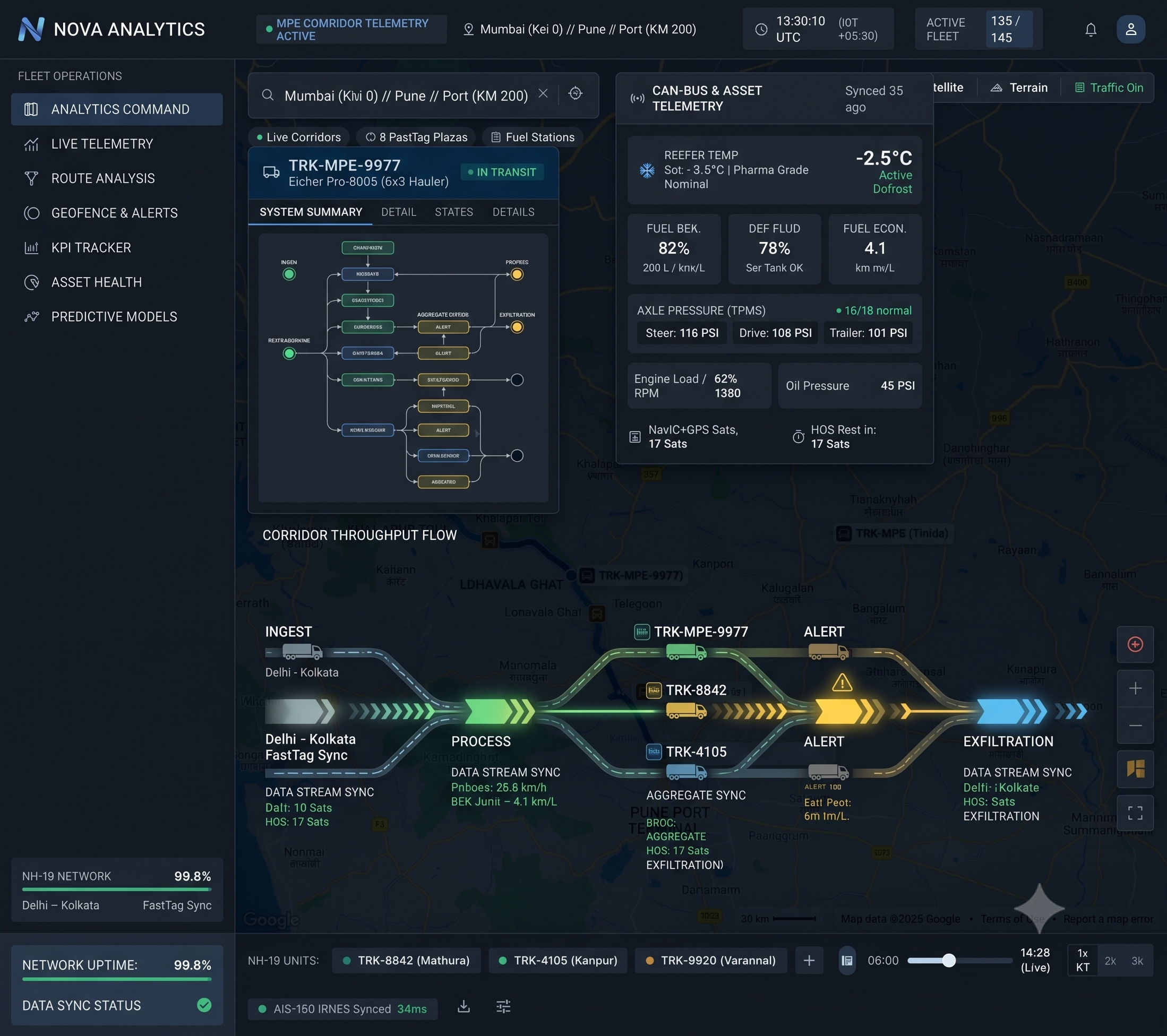Click the warning triangle on ALERT node
The image size is (1167, 1036).
pyautogui.click(x=842, y=683)
